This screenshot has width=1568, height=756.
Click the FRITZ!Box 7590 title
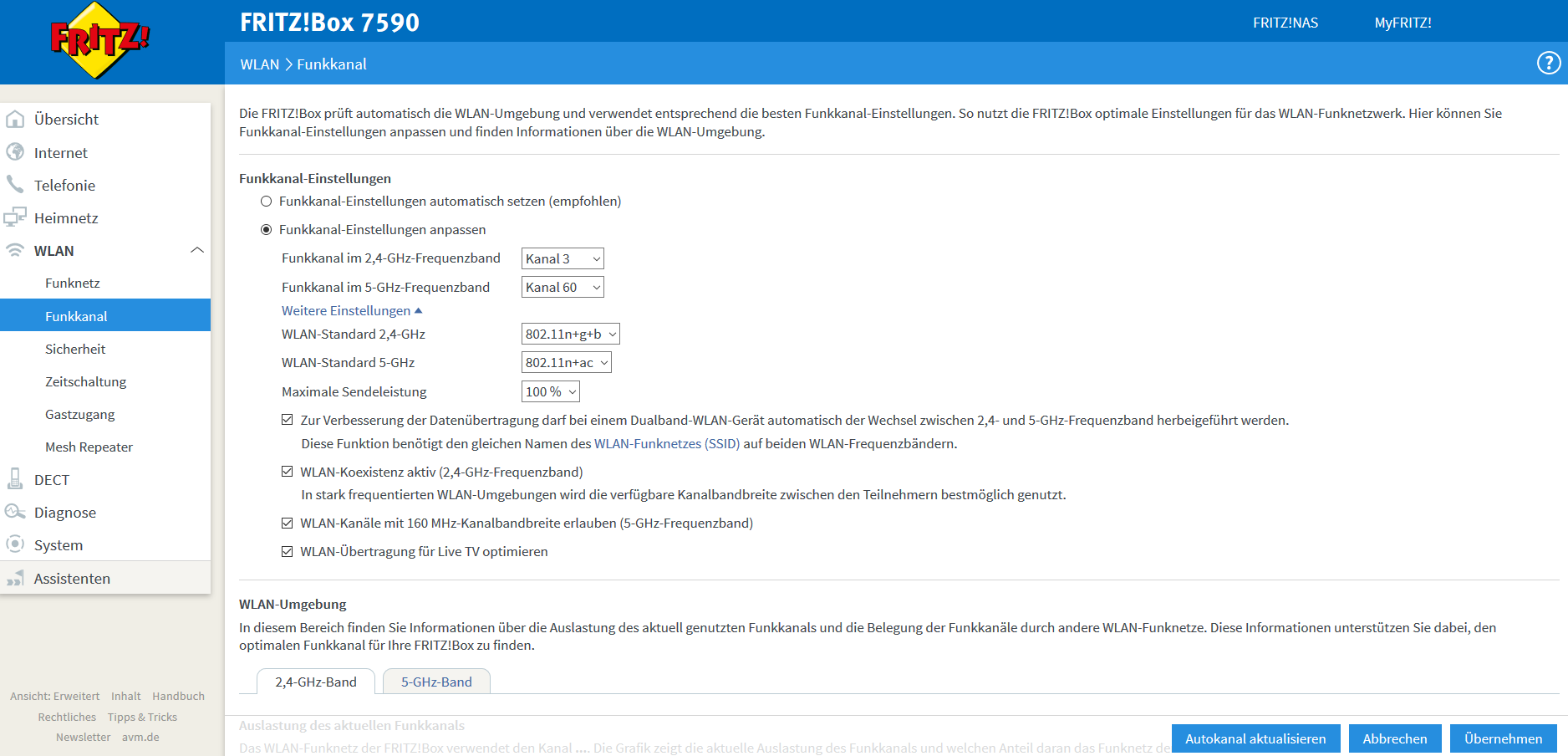click(x=329, y=22)
